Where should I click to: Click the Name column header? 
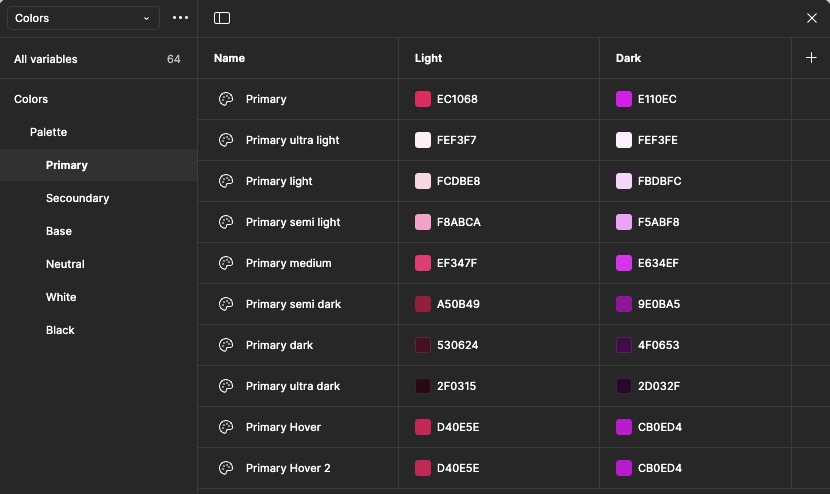pyautogui.click(x=229, y=58)
